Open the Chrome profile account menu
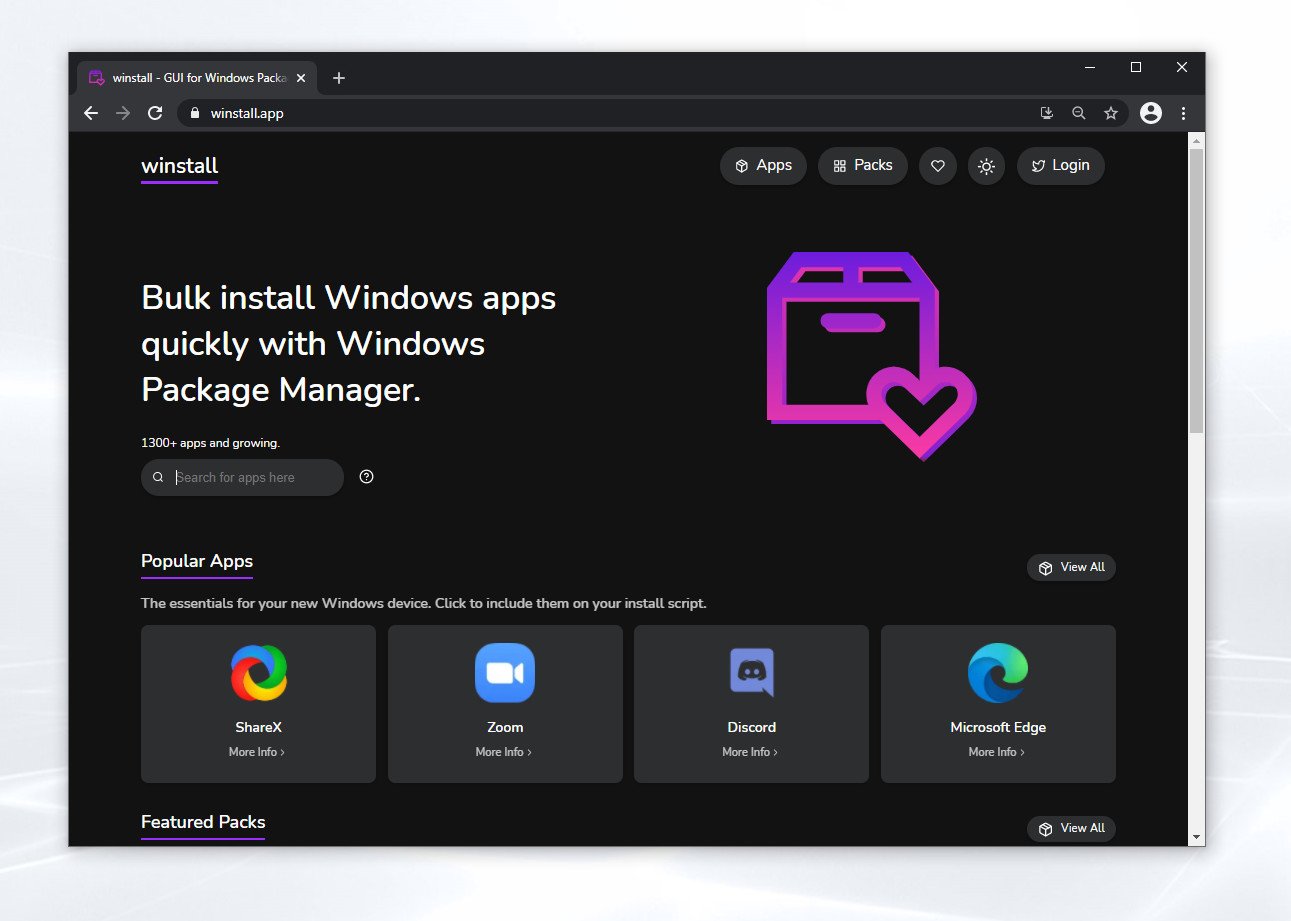The width and height of the screenshot is (1291, 921). pyautogui.click(x=1150, y=113)
